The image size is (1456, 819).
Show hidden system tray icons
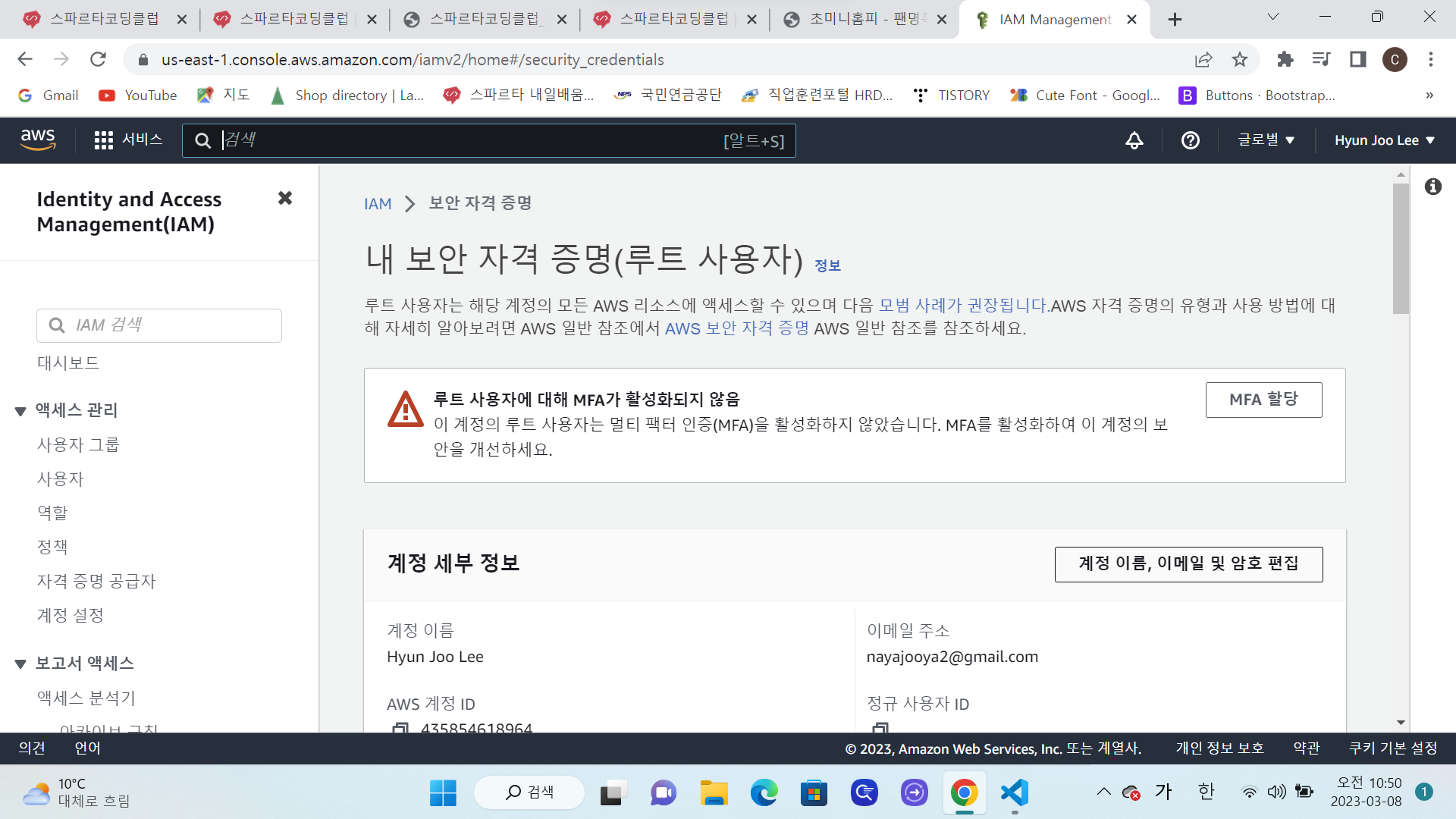pos(1104,792)
